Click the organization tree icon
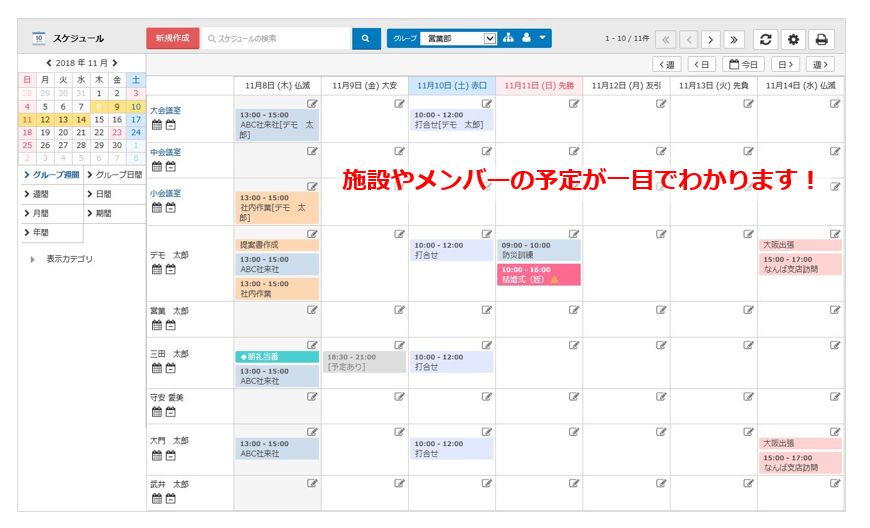 (x=508, y=39)
